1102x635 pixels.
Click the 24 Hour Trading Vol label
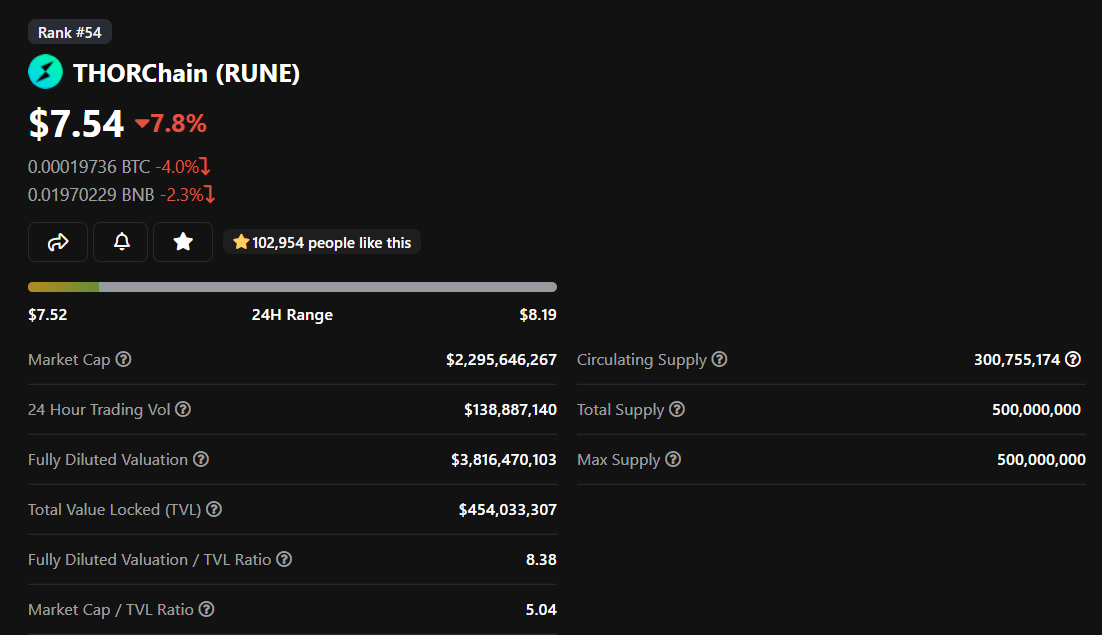click(99, 410)
